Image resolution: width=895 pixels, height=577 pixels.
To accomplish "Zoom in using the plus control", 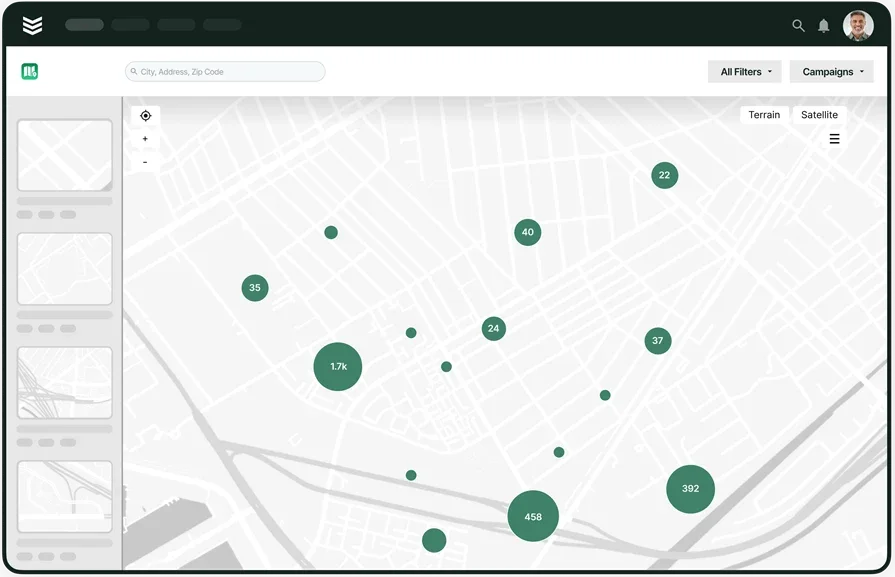I will 145,138.
